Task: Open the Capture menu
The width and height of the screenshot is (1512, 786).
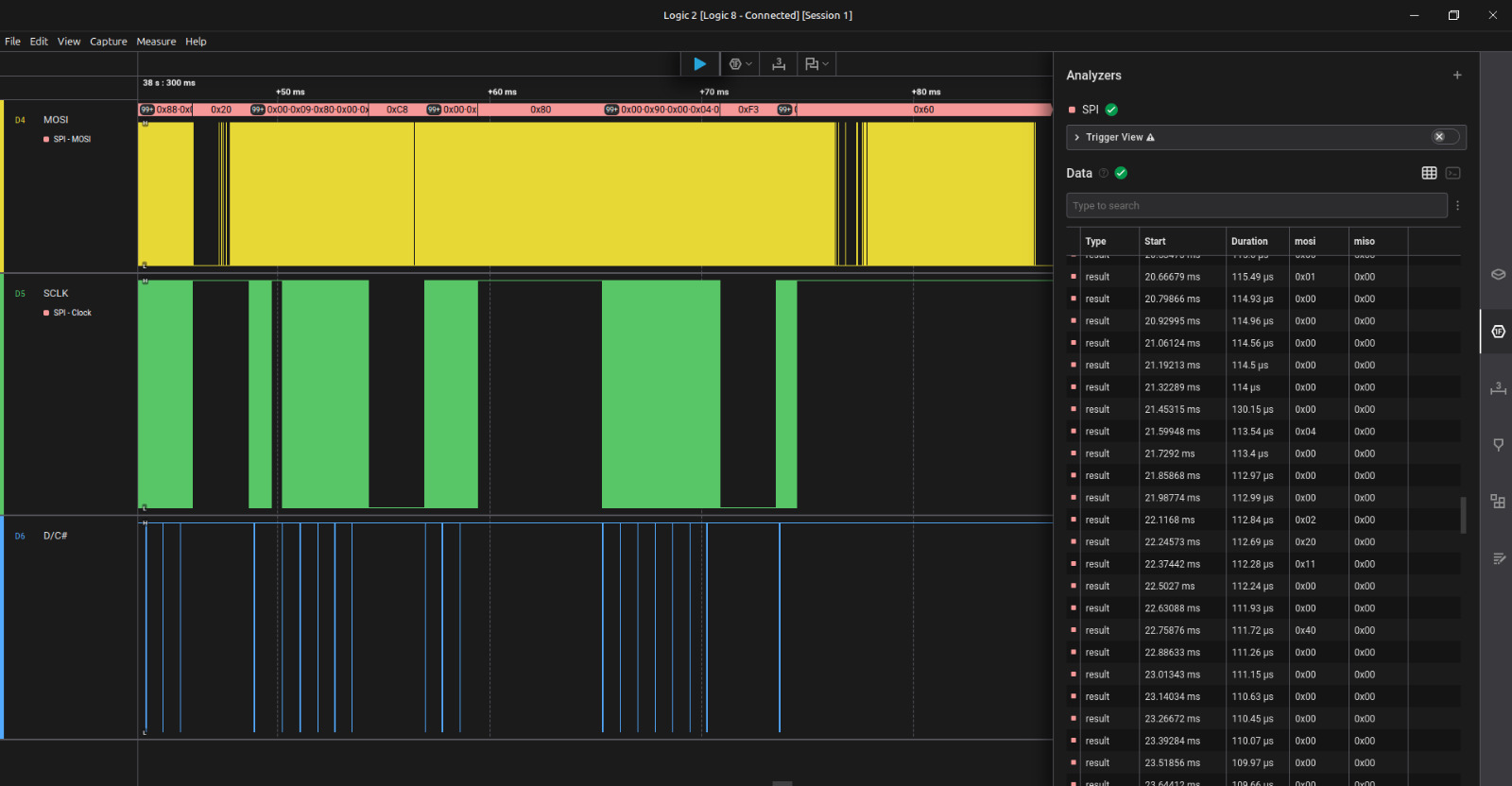Action: coord(109,42)
